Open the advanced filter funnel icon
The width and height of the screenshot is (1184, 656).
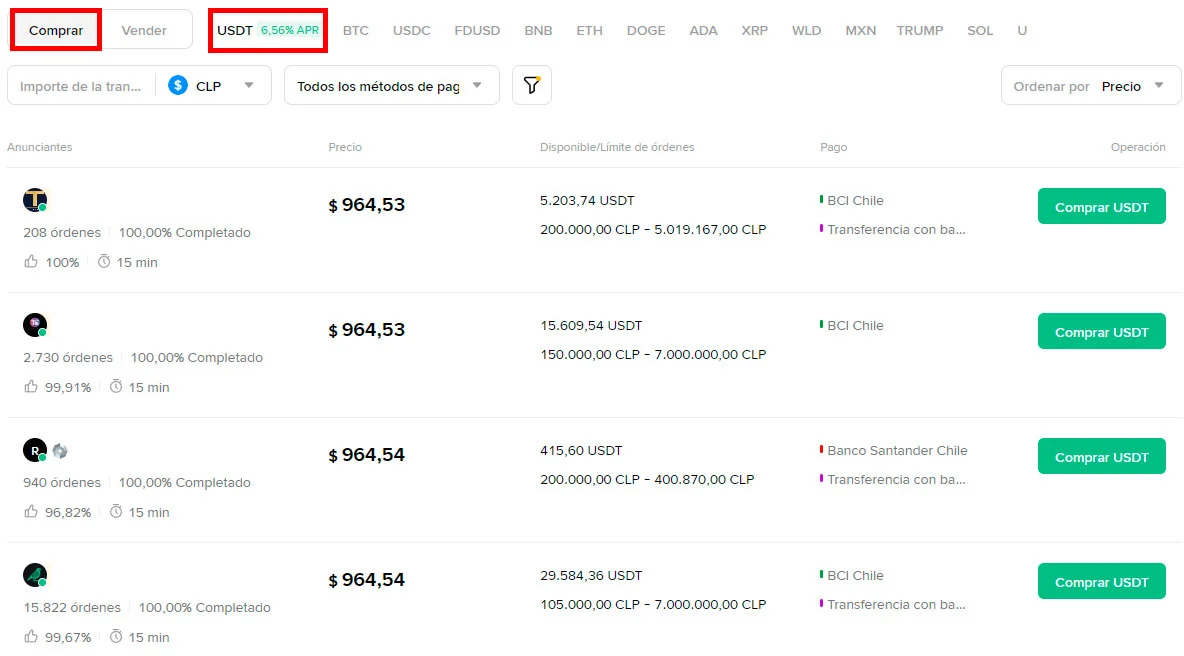tap(532, 85)
